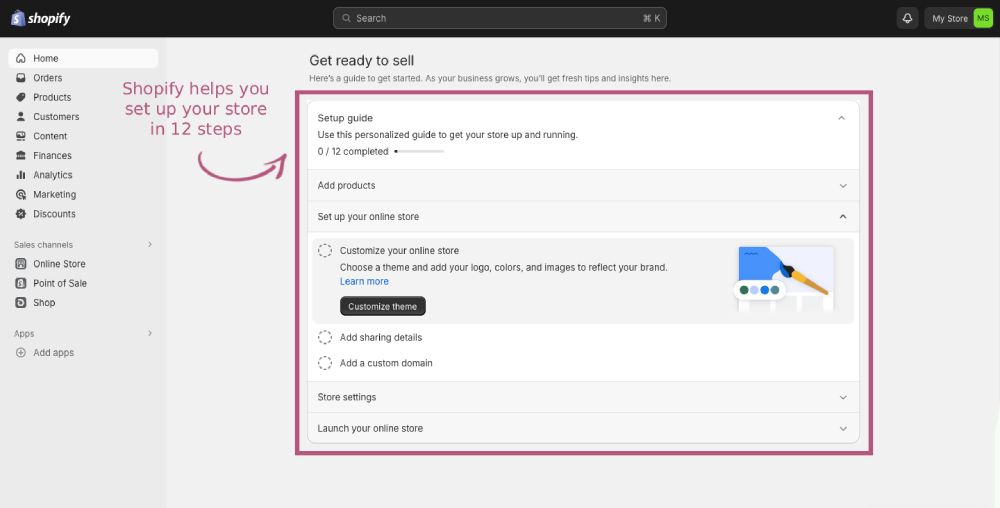Click the Apps section heading
The image size is (1000, 508).
click(24, 333)
